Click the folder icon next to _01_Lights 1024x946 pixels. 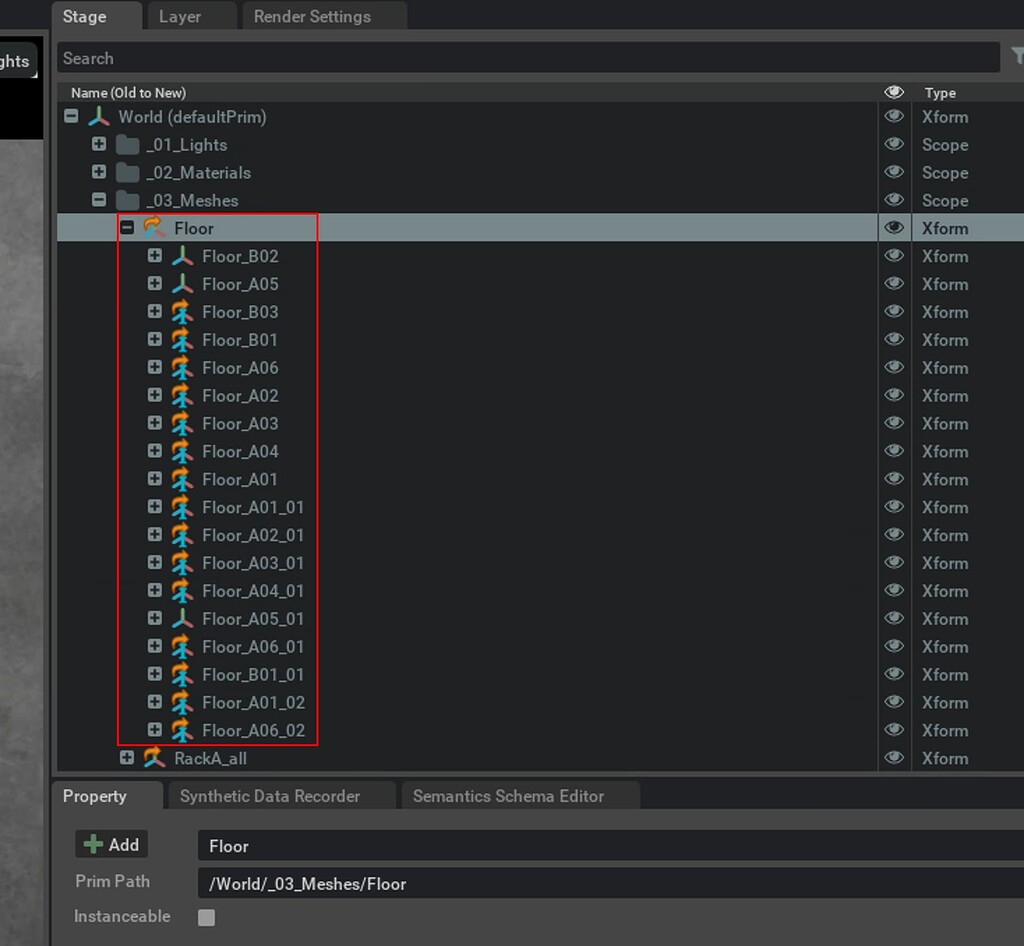128,144
